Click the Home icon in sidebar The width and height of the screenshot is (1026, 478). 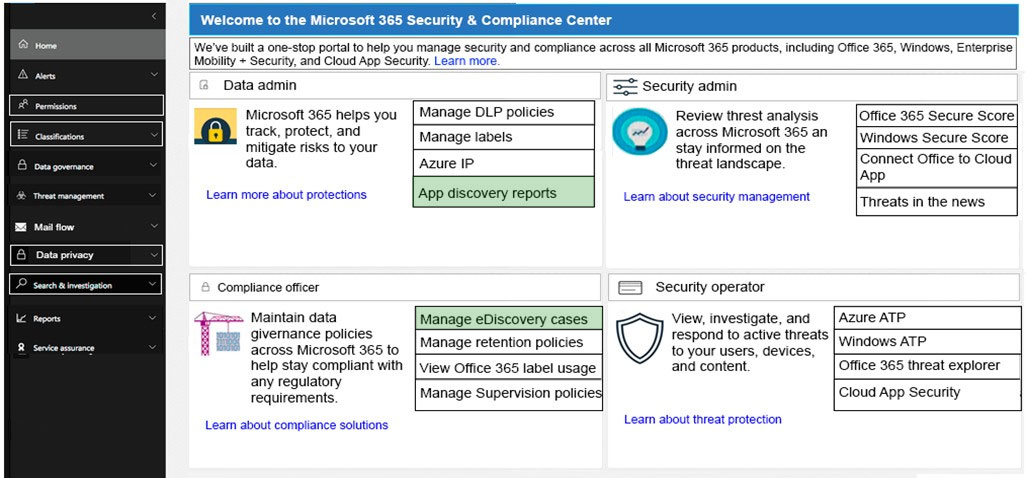(24, 45)
